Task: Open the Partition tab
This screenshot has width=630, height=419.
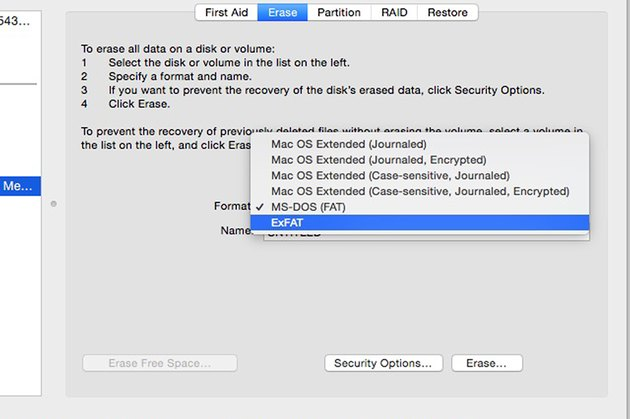Action: [x=340, y=13]
